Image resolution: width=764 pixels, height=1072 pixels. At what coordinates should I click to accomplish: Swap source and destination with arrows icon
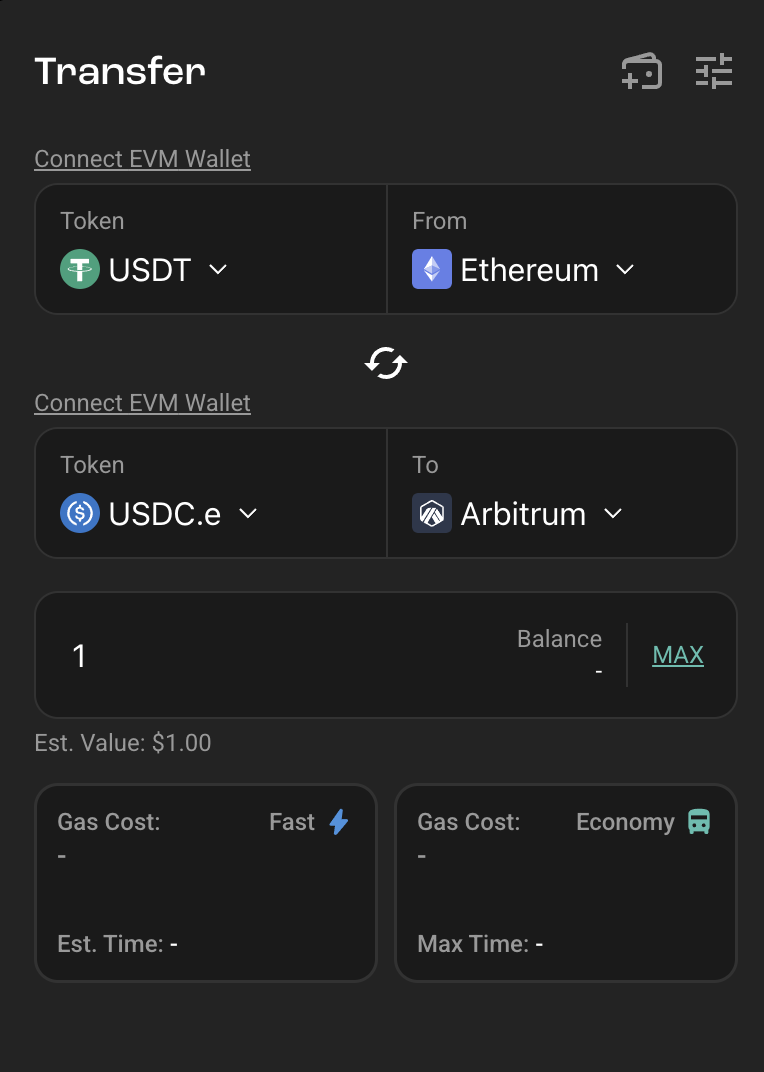tap(386, 362)
